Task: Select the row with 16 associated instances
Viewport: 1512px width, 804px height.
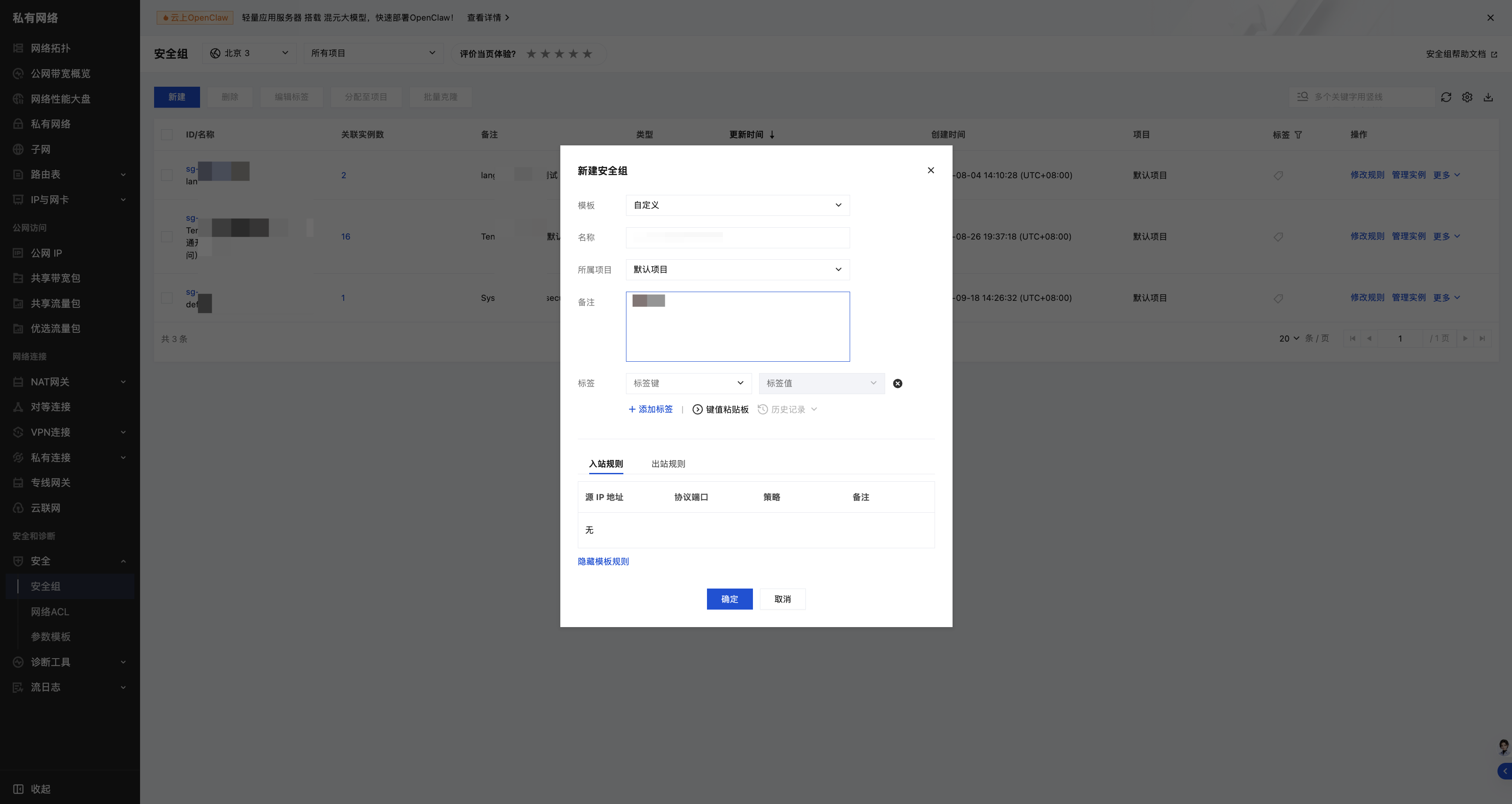Action: pos(167,236)
